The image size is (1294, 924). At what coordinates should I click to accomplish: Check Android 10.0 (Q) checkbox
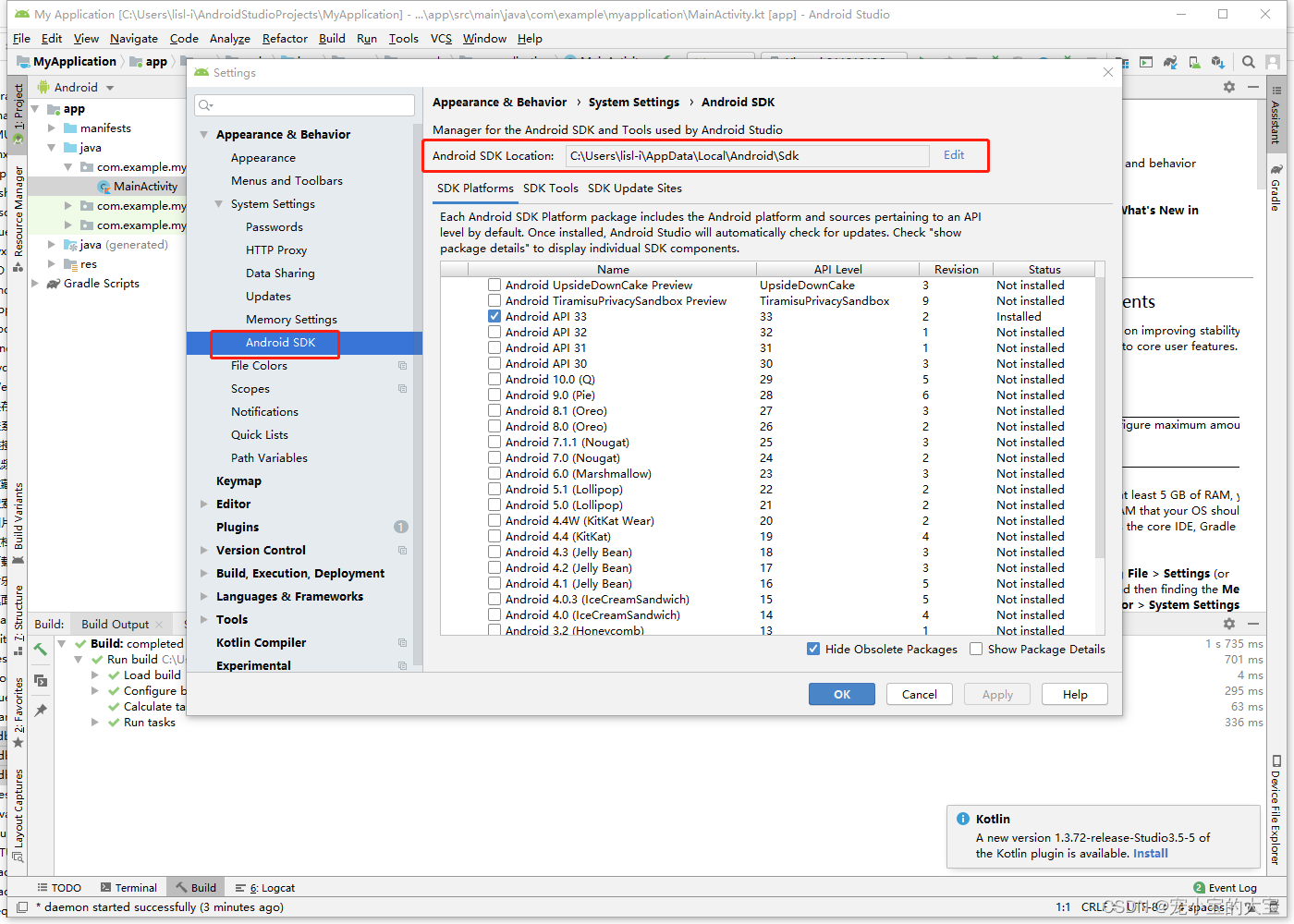pos(494,380)
